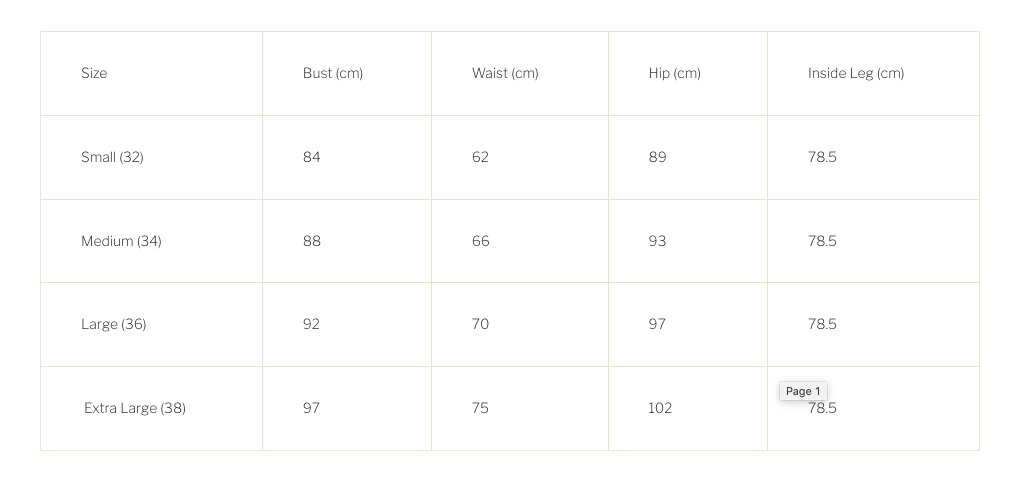Click the Size column header cell
The width and height of the screenshot is (1016, 479).
coord(94,73)
